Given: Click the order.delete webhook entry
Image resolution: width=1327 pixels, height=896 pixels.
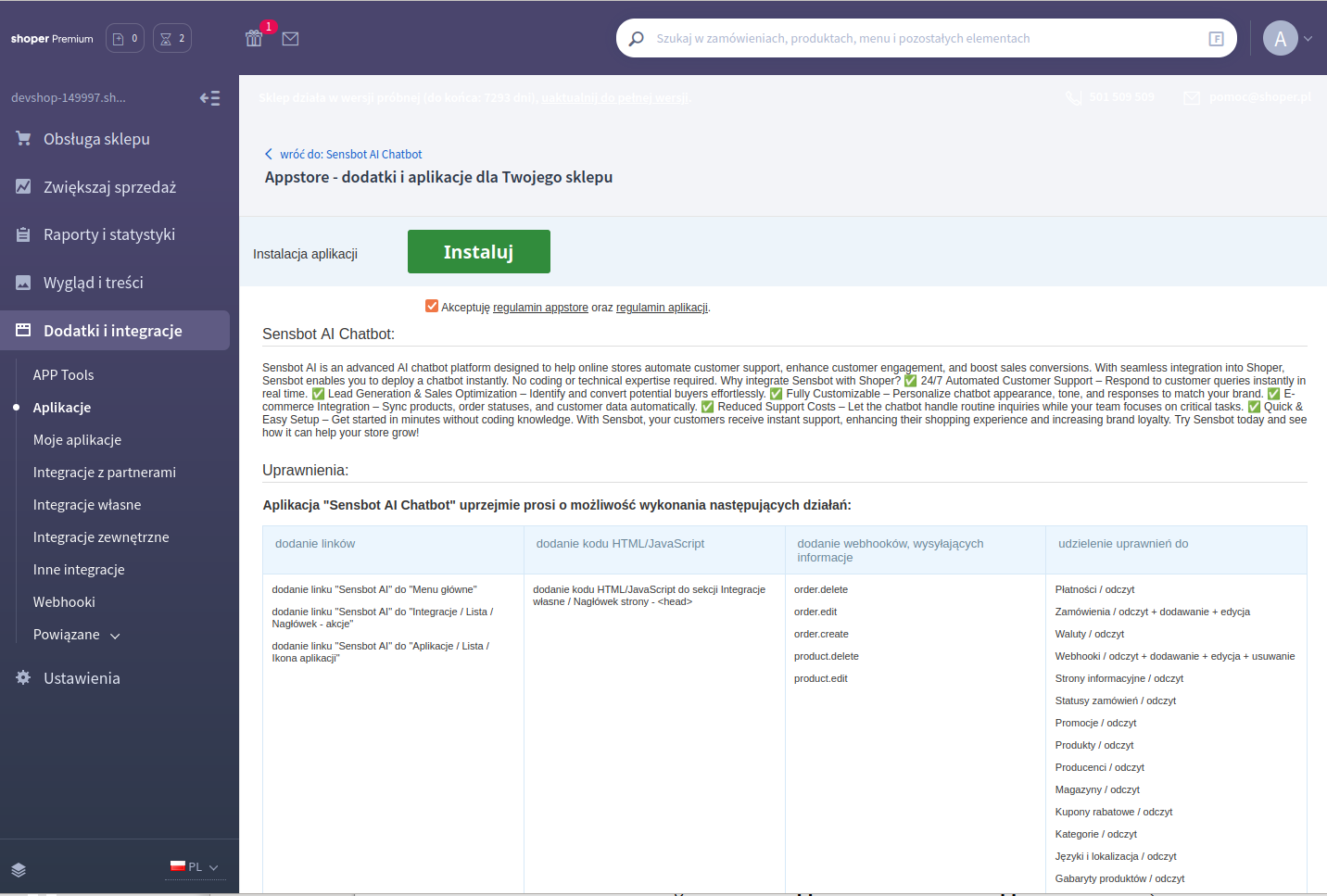Looking at the screenshot, I should [821, 589].
